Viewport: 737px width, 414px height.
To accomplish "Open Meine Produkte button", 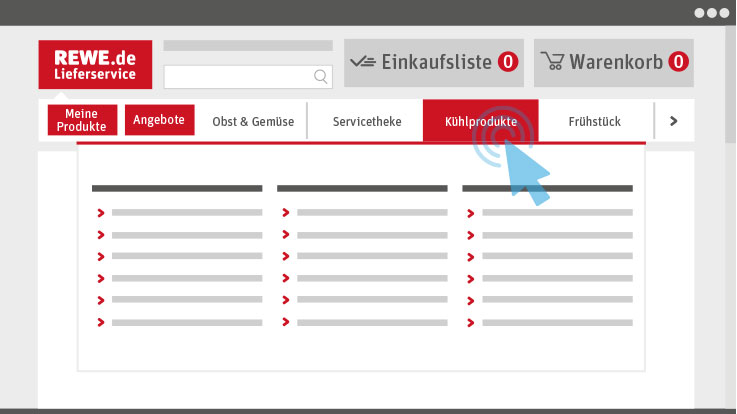I will tap(82, 120).
